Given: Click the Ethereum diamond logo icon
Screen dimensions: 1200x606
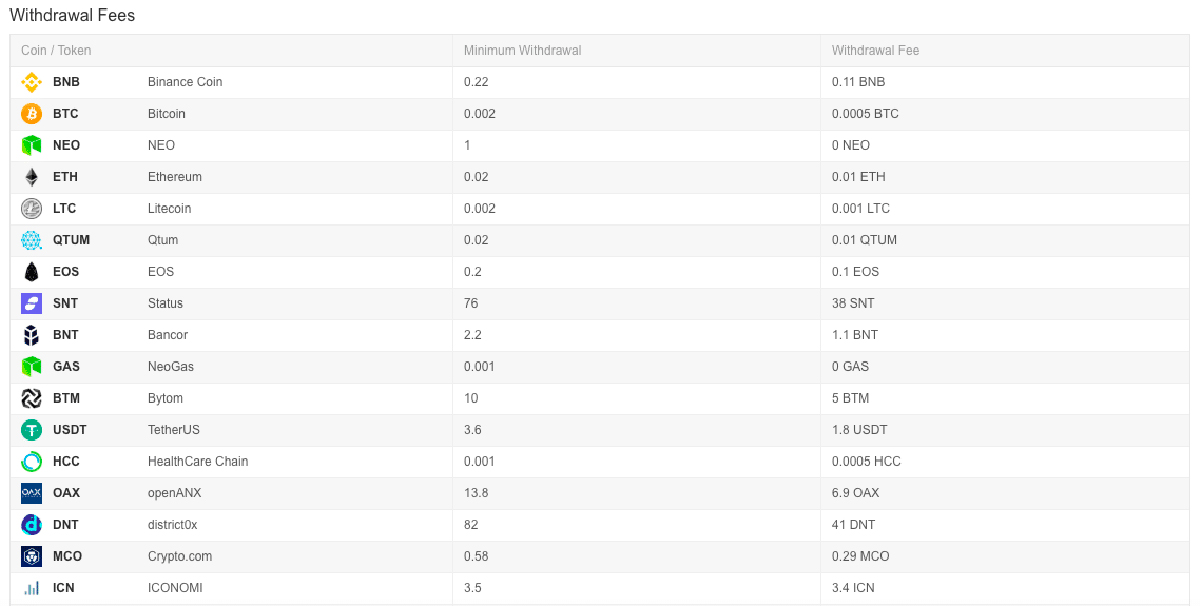Looking at the screenshot, I should pos(32,177).
